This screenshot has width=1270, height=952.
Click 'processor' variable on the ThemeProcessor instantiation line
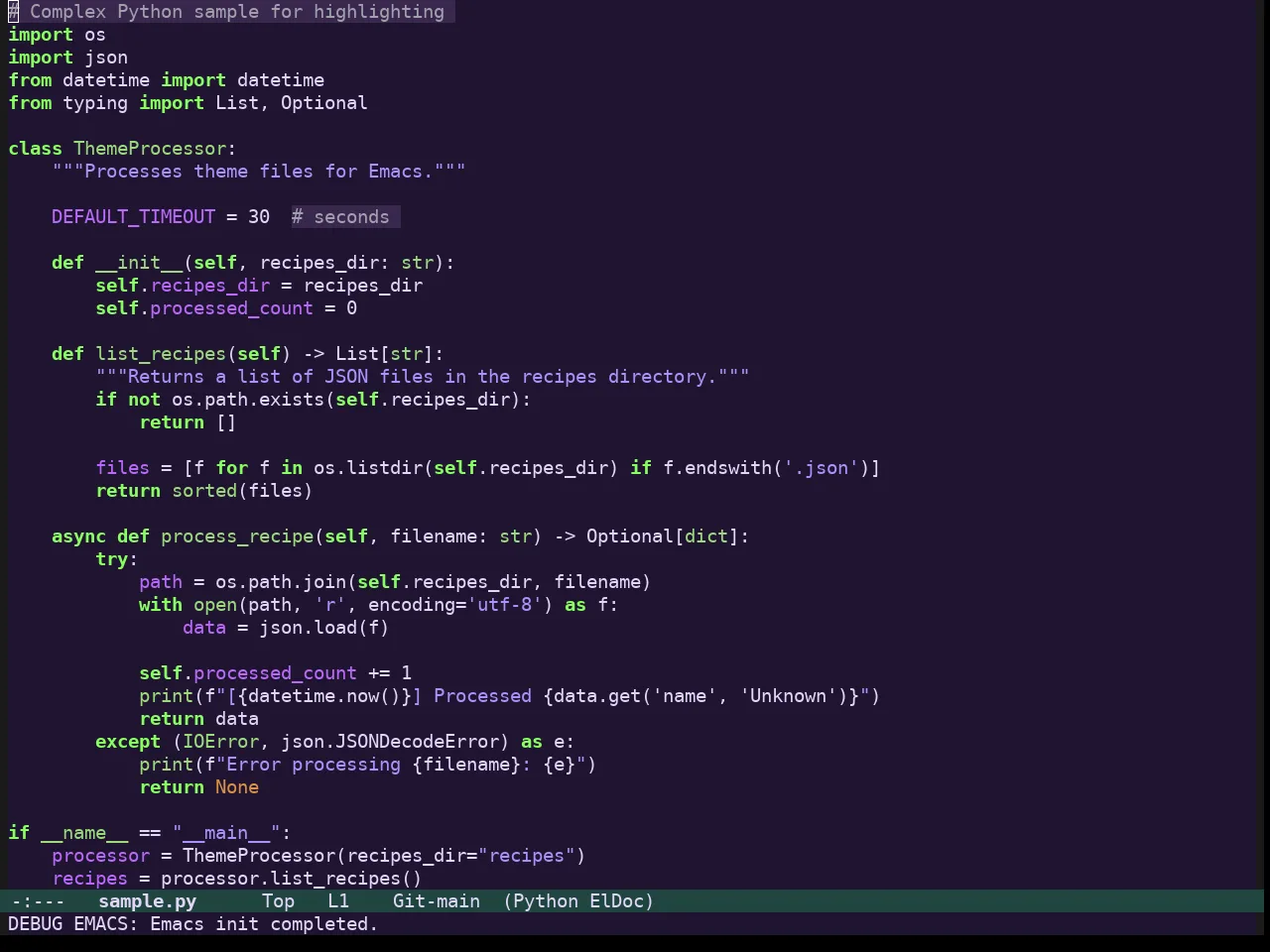pos(100,856)
